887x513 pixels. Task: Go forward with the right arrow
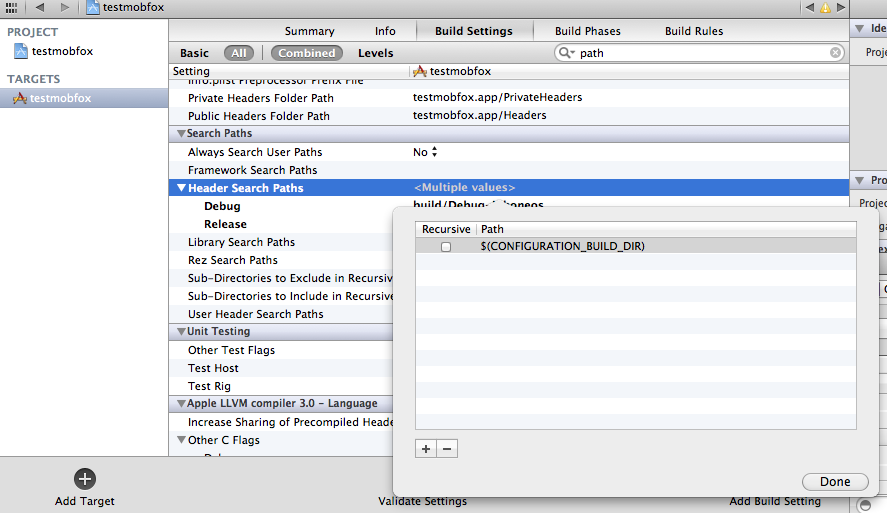coord(65,7)
